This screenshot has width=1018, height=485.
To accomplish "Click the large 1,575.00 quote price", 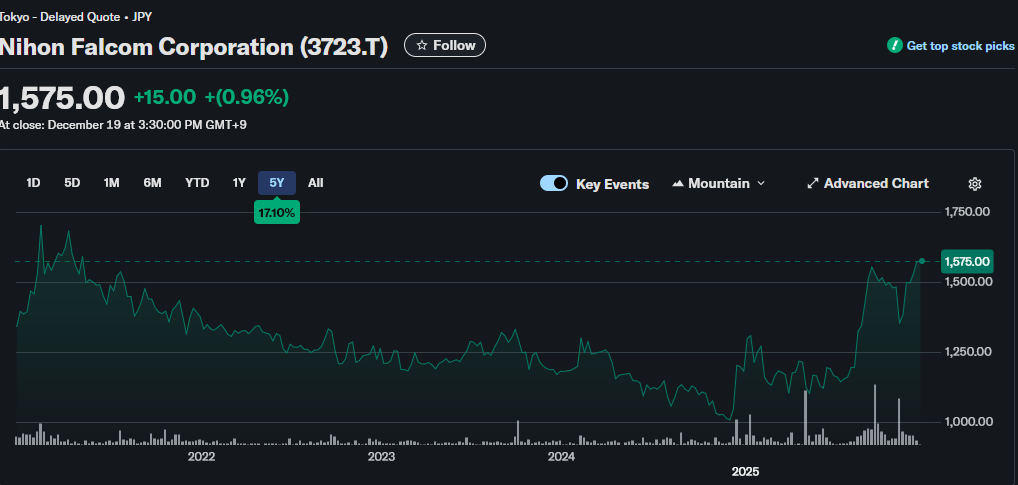I will click(x=62, y=98).
